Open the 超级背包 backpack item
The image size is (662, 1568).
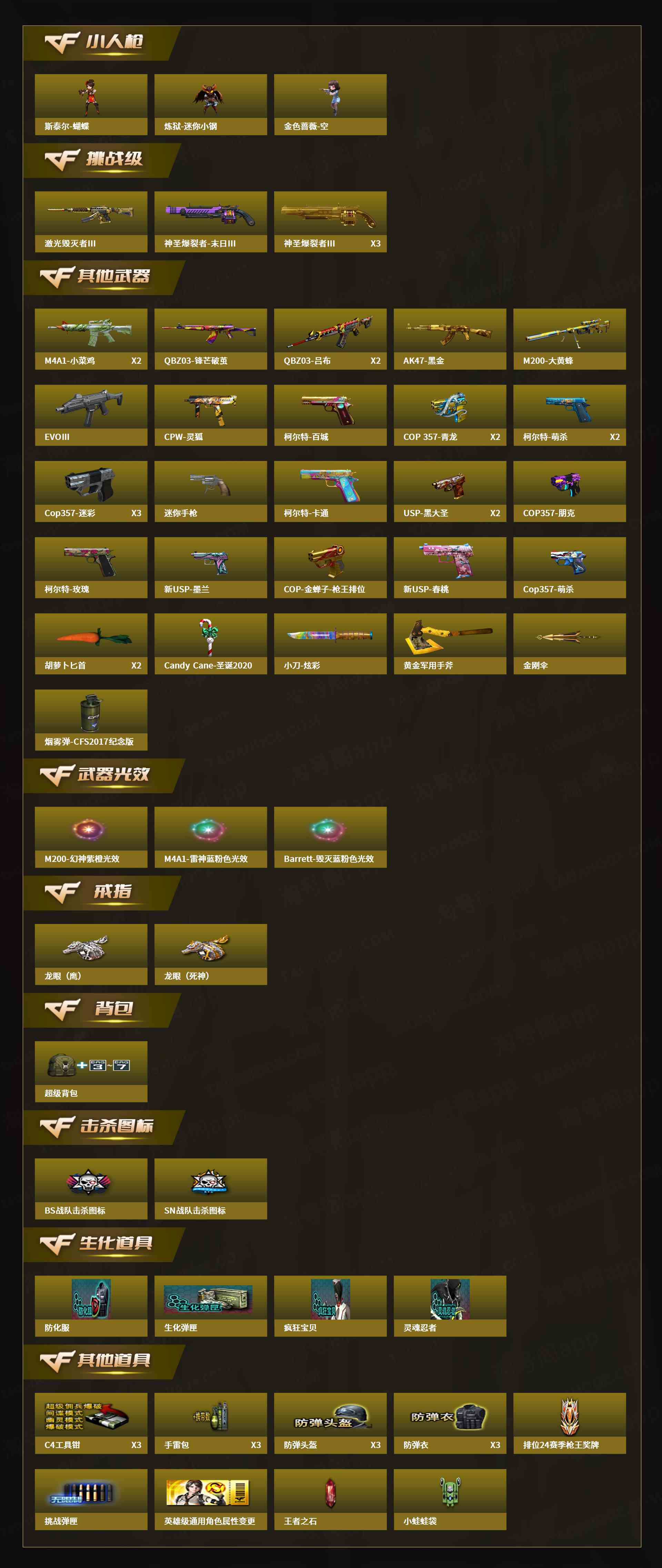click(x=91, y=1071)
